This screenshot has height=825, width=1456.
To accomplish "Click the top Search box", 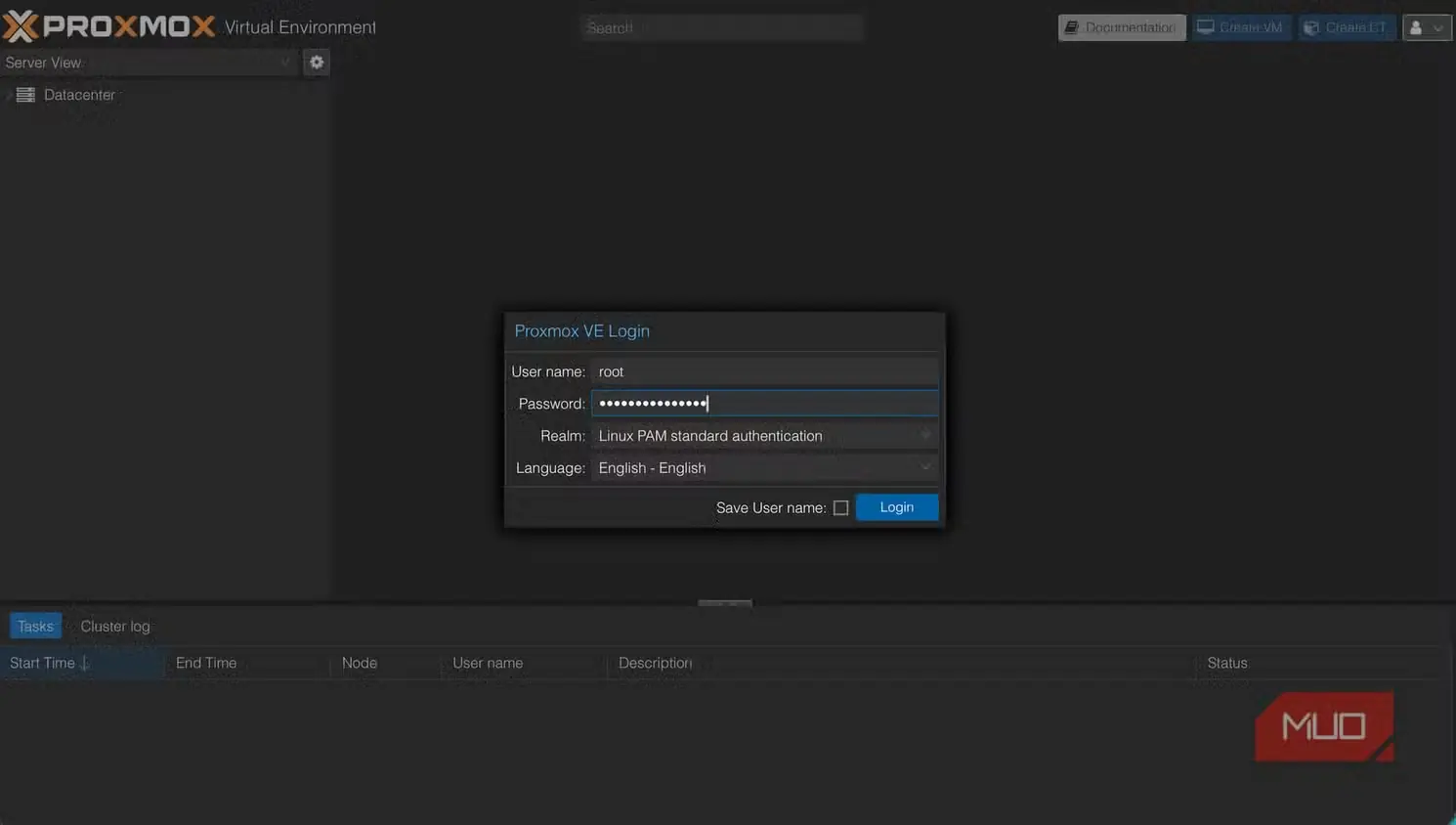I will 721,28.
